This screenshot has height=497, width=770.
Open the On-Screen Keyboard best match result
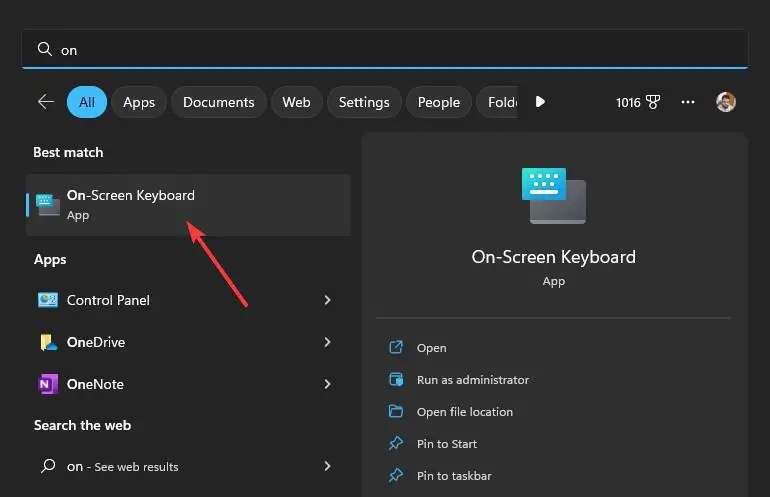click(x=188, y=205)
